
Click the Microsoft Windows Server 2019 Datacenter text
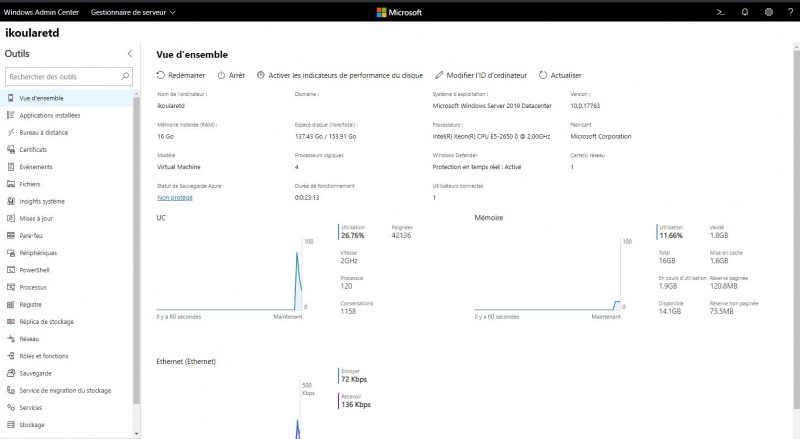coord(492,106)
